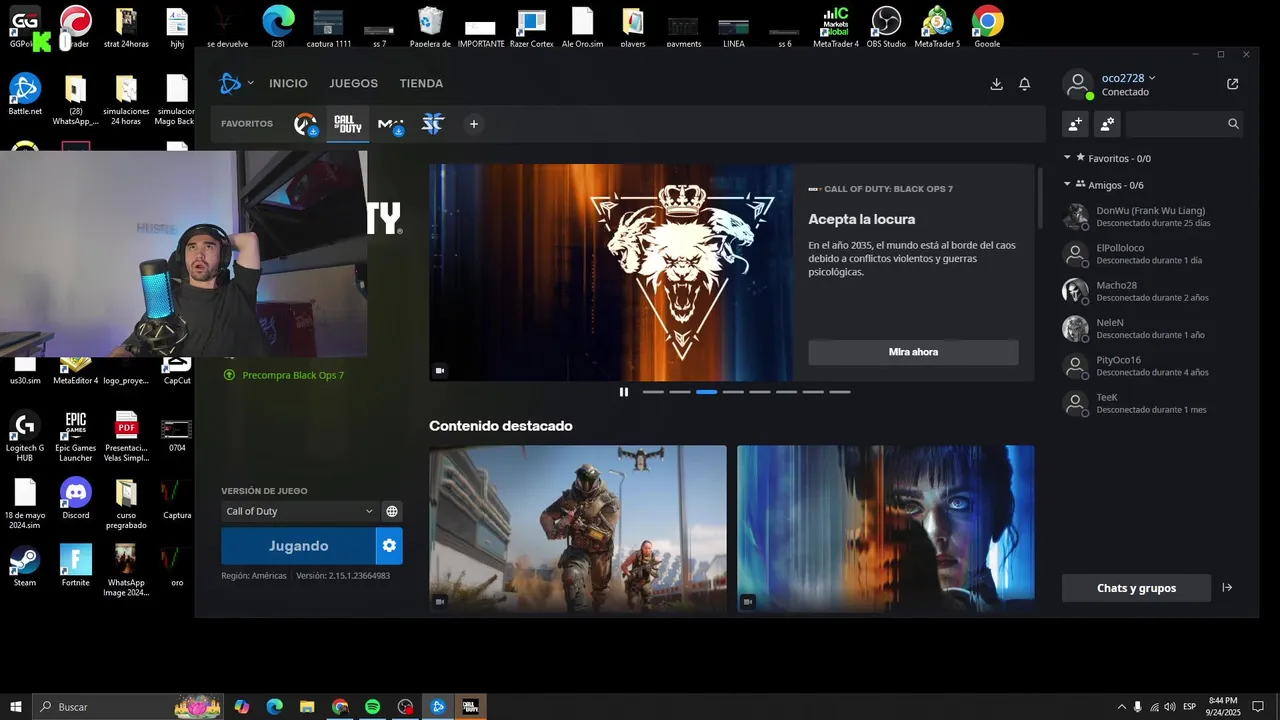Viewport: 1280px width, 720px height.
Task: Open Chats y grupos
Action: pyautogui.click(x=1136, y=588)
